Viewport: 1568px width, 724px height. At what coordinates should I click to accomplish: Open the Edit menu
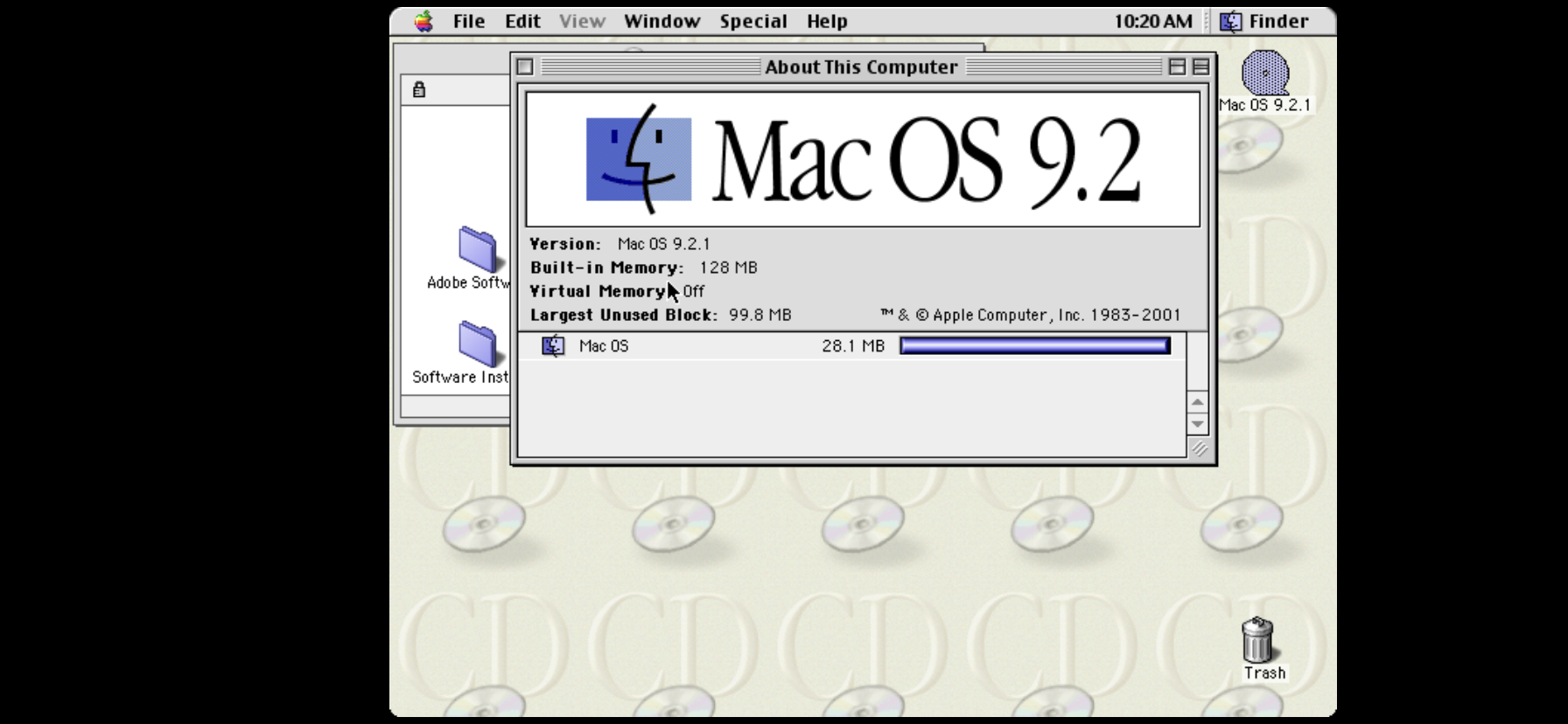coord(522,21)
